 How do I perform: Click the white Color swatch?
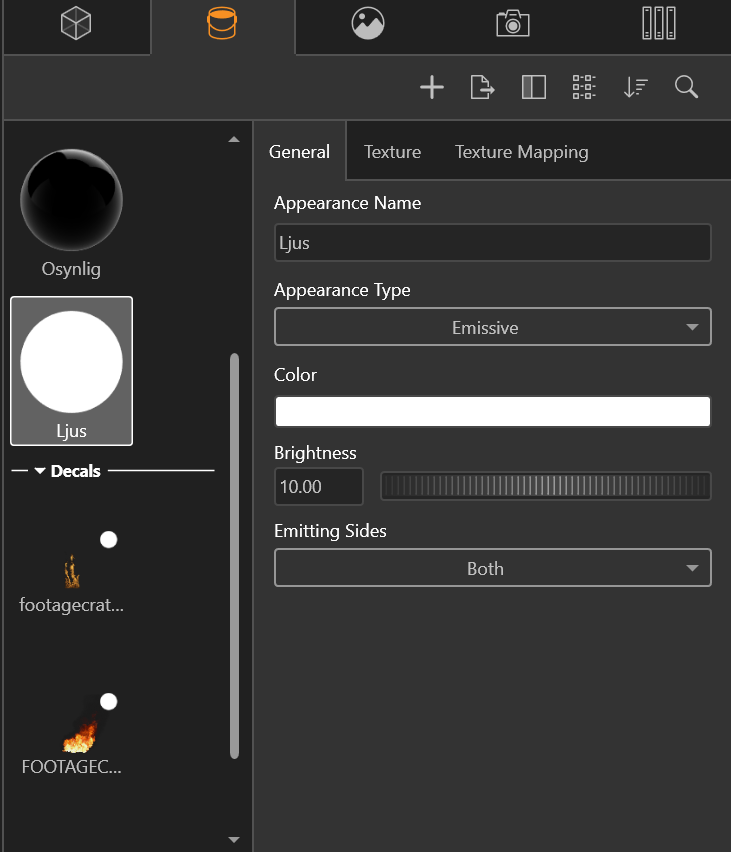(x=492, y=411)
